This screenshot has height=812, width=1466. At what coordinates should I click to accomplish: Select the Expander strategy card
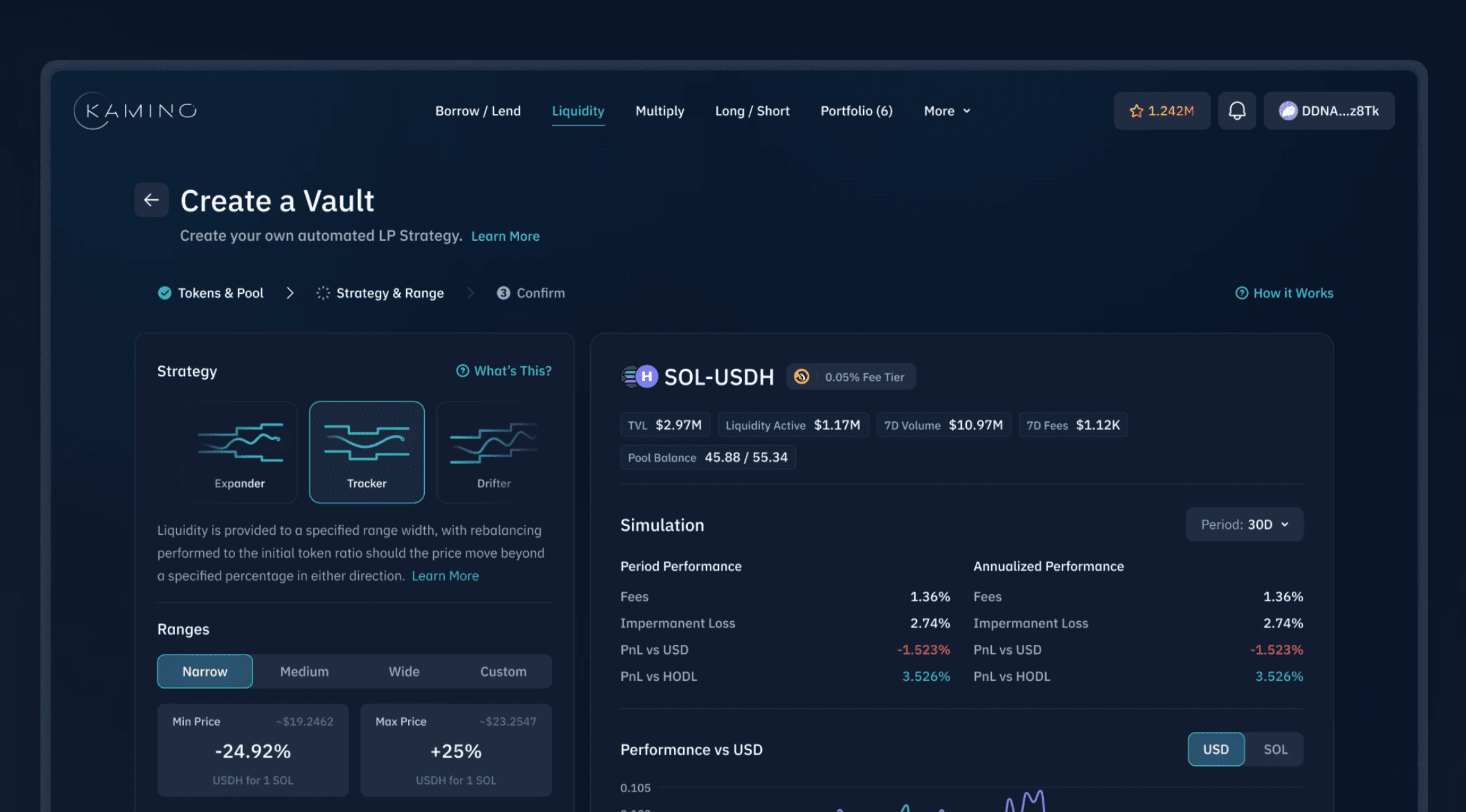pyautogui.click(x=240, y=452)
